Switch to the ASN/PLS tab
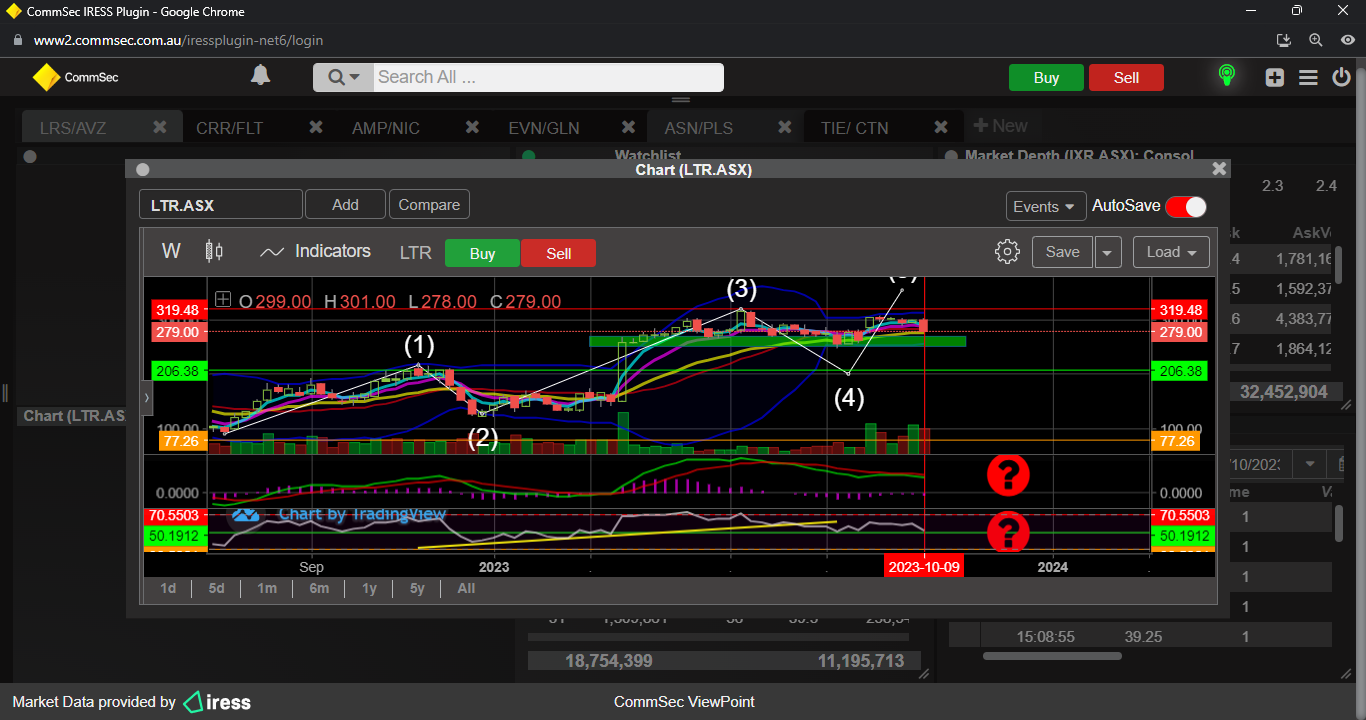Screen dimensions: 1366x720 [x=699, y=128]
